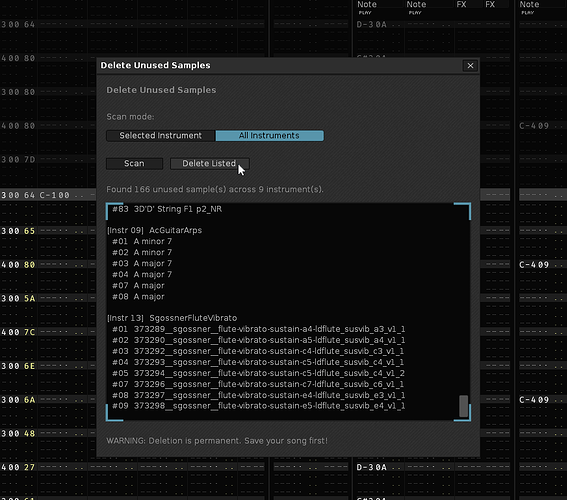The image size is (567, 500).
Task: Click the C-100 note cell in pattern
Action: (54, 195)
